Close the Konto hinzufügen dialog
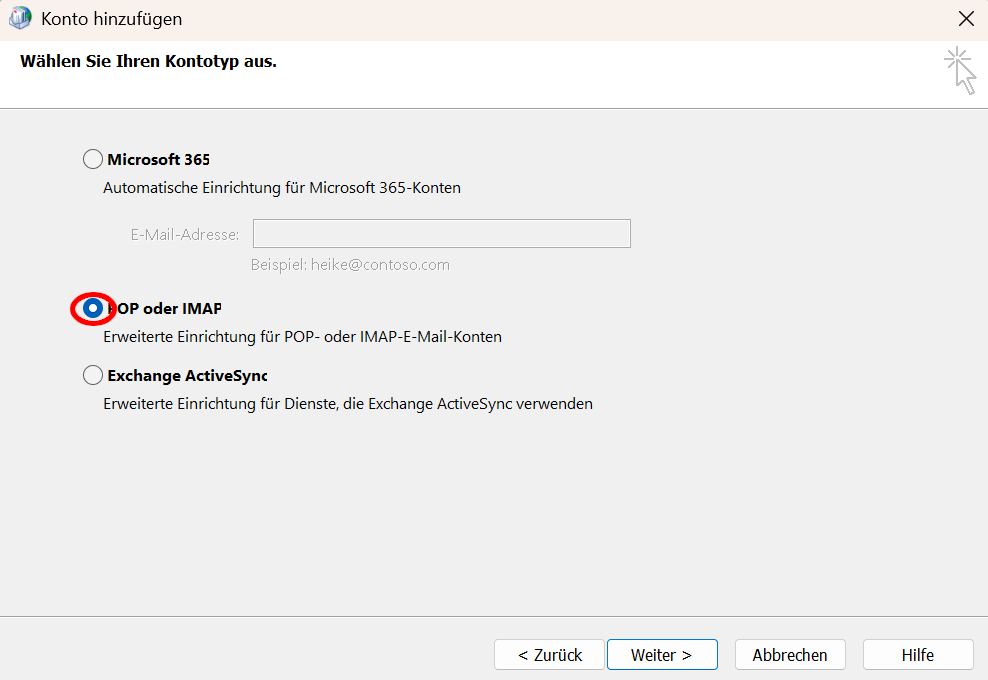Viewport: 988px width, 680px height. 965,19
